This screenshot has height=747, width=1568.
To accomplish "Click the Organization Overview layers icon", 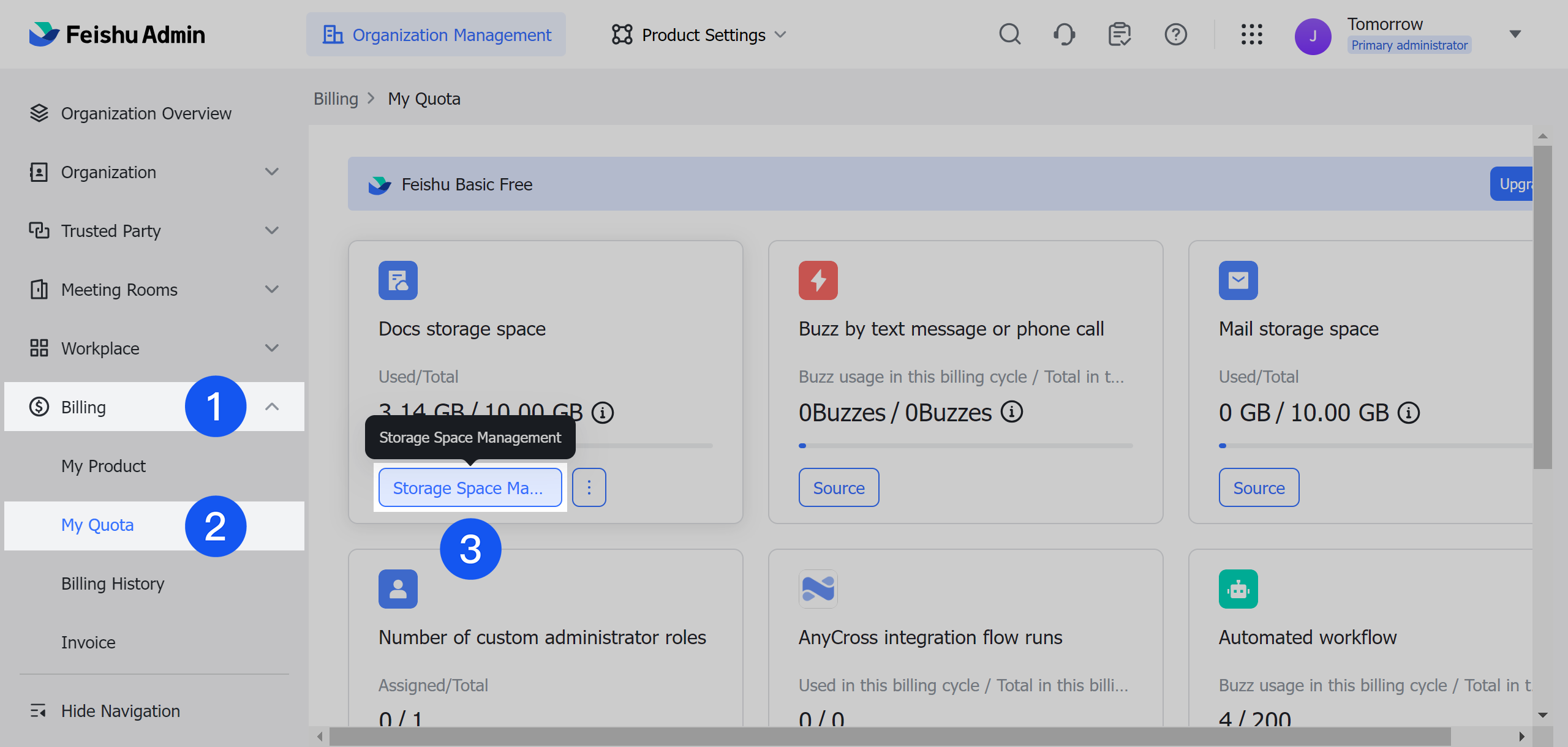I will pos(39,113).
